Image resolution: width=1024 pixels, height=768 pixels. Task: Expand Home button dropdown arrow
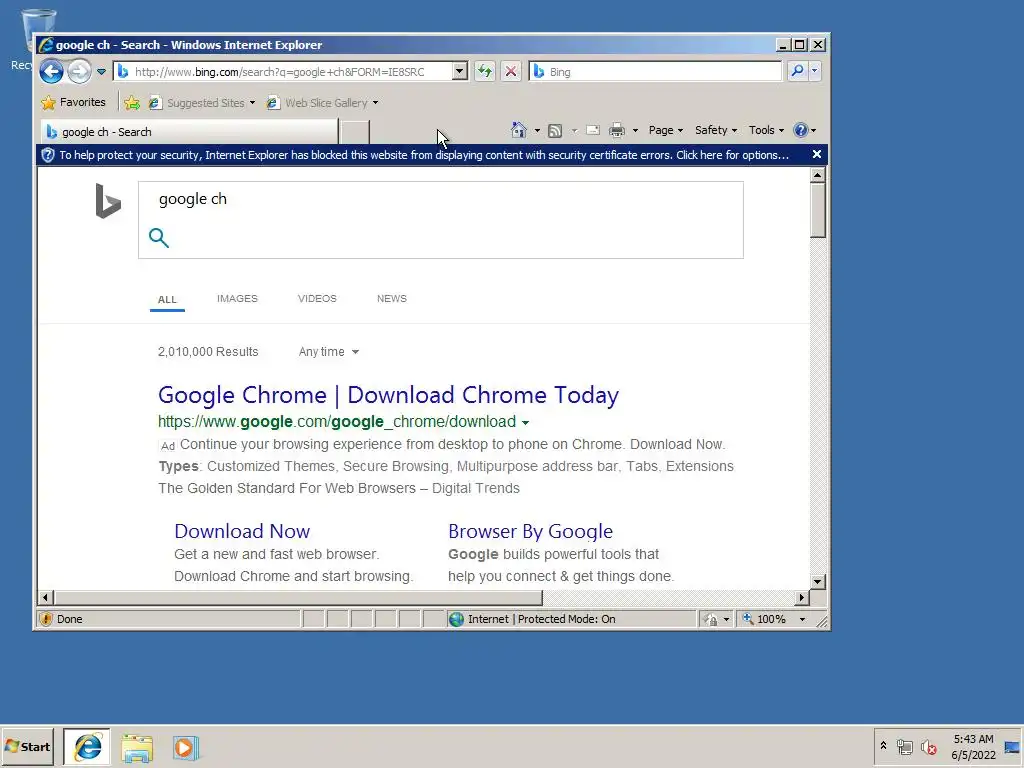click(537, 130)
